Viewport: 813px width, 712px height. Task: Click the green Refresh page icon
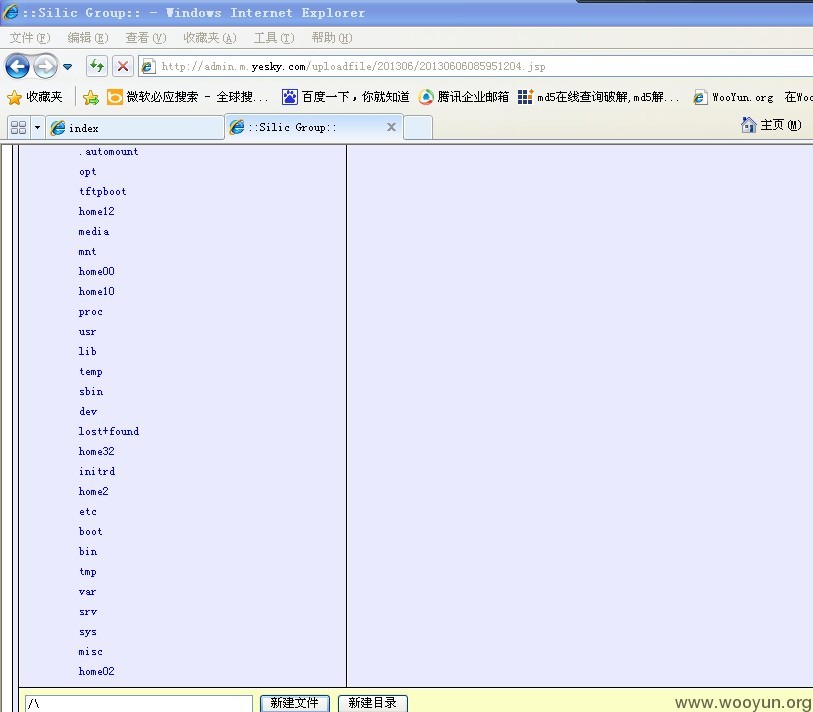[x=97, y=66]
